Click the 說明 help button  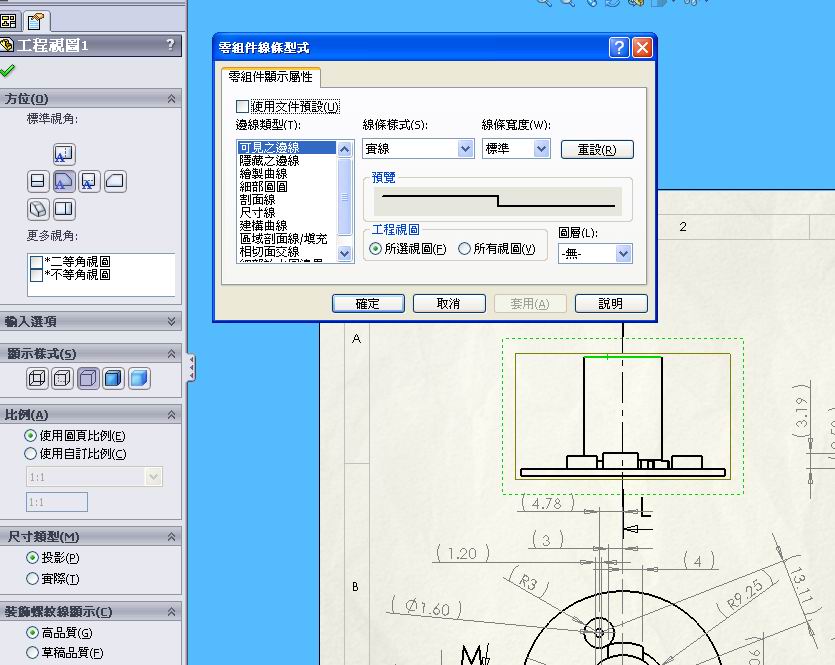[611, 303]
